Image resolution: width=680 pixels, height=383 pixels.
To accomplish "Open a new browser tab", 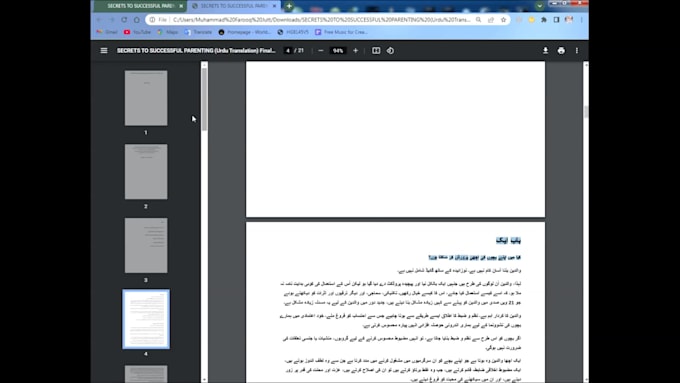I will [289, 6].
